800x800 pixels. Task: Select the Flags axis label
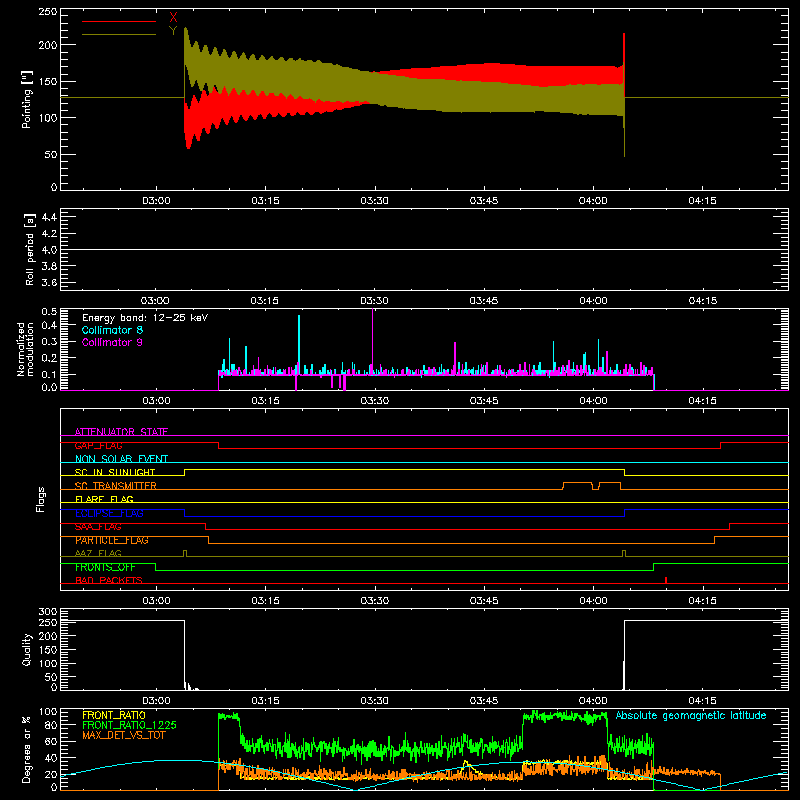coord(41,499)
